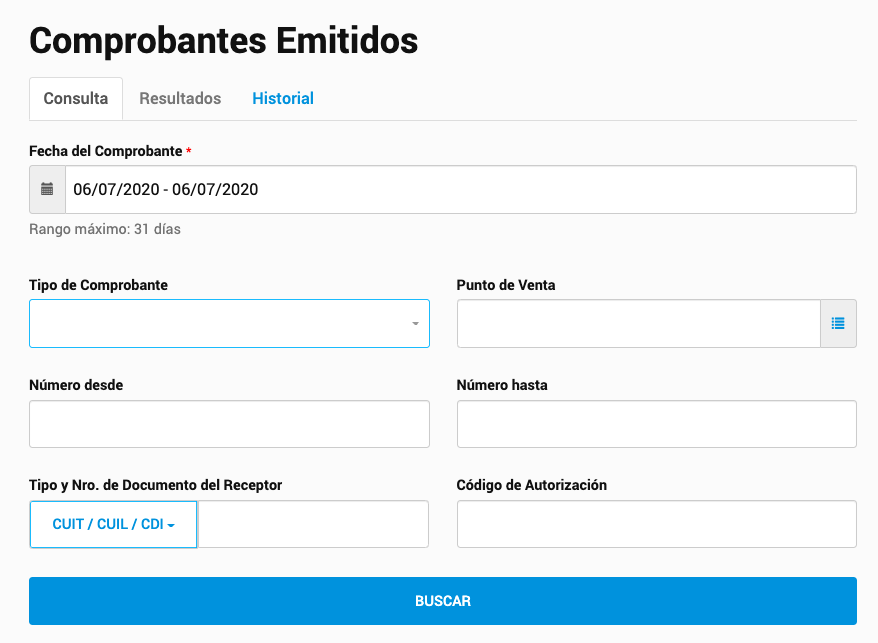Open the Historial tab
Viewport: 878px width, 643px height.
pos(283,99)
